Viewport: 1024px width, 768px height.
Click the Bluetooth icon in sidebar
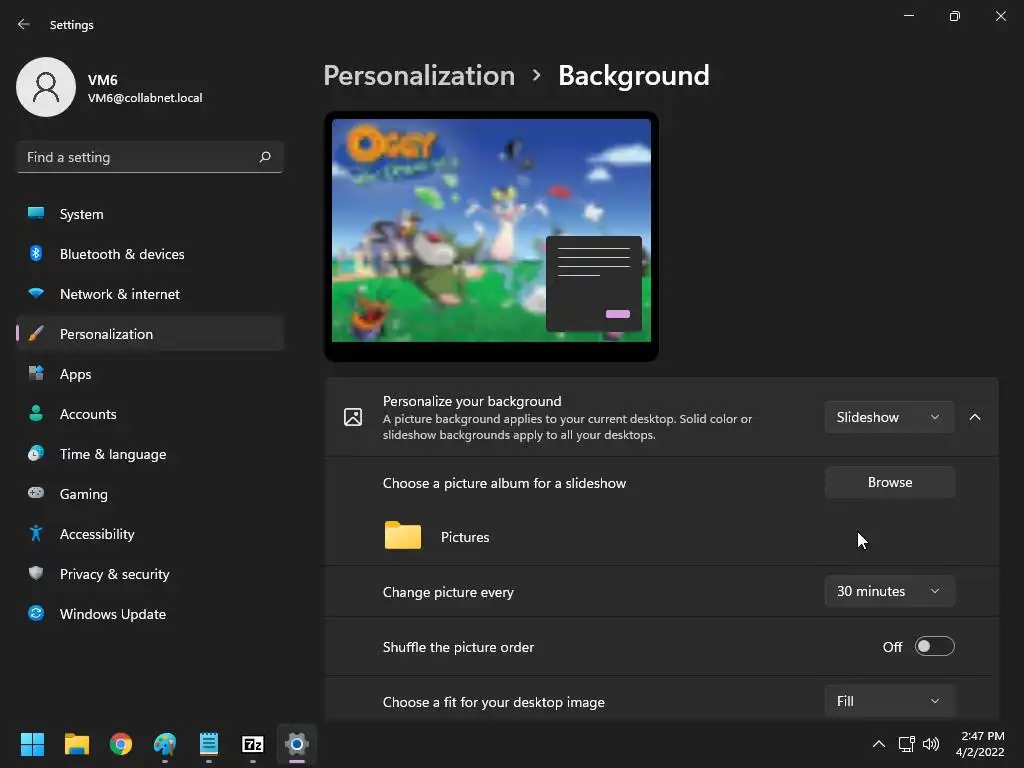tap(36, 253)
